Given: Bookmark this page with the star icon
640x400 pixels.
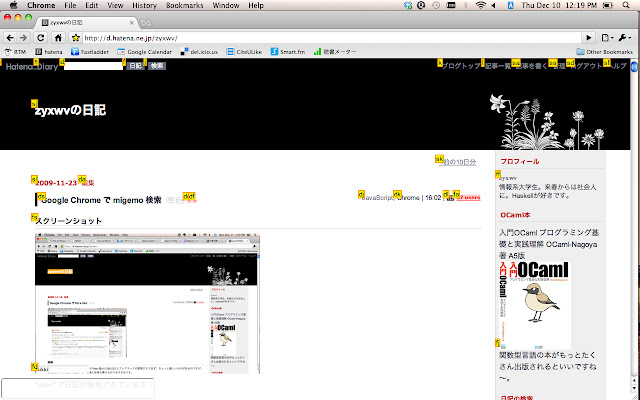Looking at the screenshot, I should 76,38.
